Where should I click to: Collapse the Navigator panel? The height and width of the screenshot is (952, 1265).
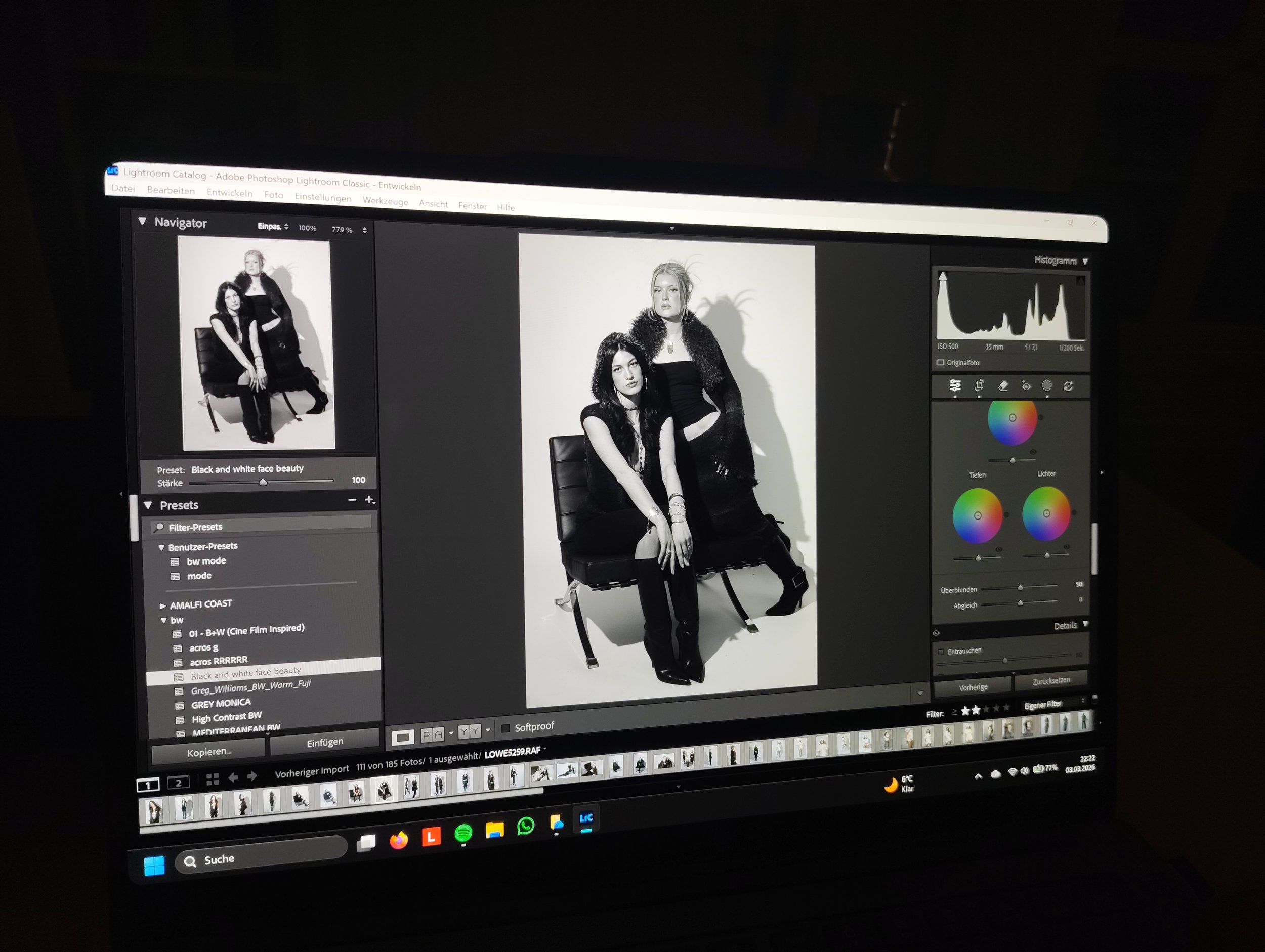(142, 221)
